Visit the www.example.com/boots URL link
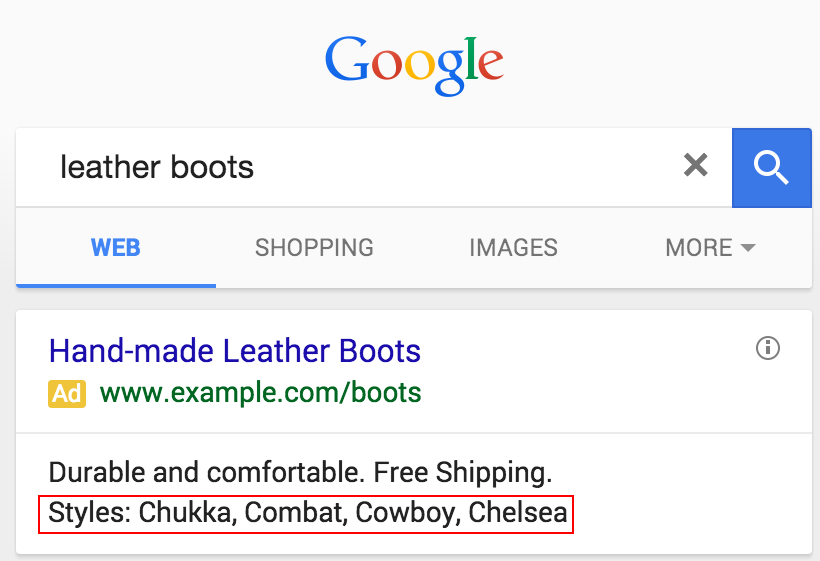Image resolution: width=820 pixels, height=561 pixels. click(x=260, y=393)
